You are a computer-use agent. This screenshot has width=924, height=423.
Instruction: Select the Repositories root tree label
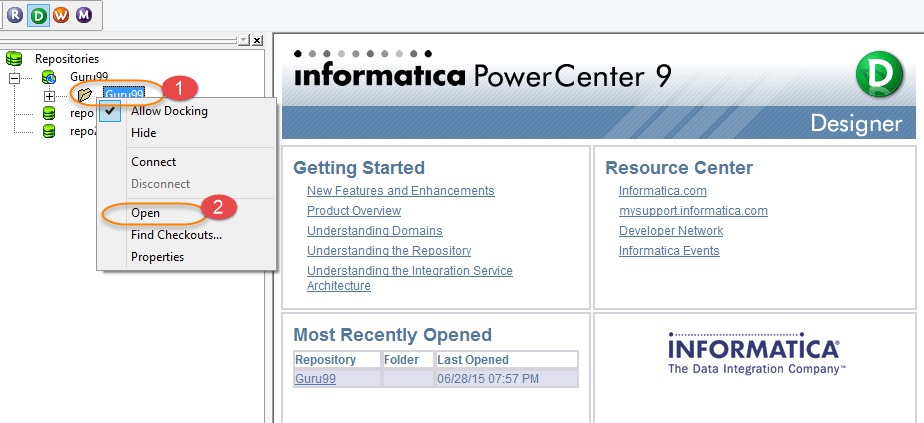tap(67, 59)
